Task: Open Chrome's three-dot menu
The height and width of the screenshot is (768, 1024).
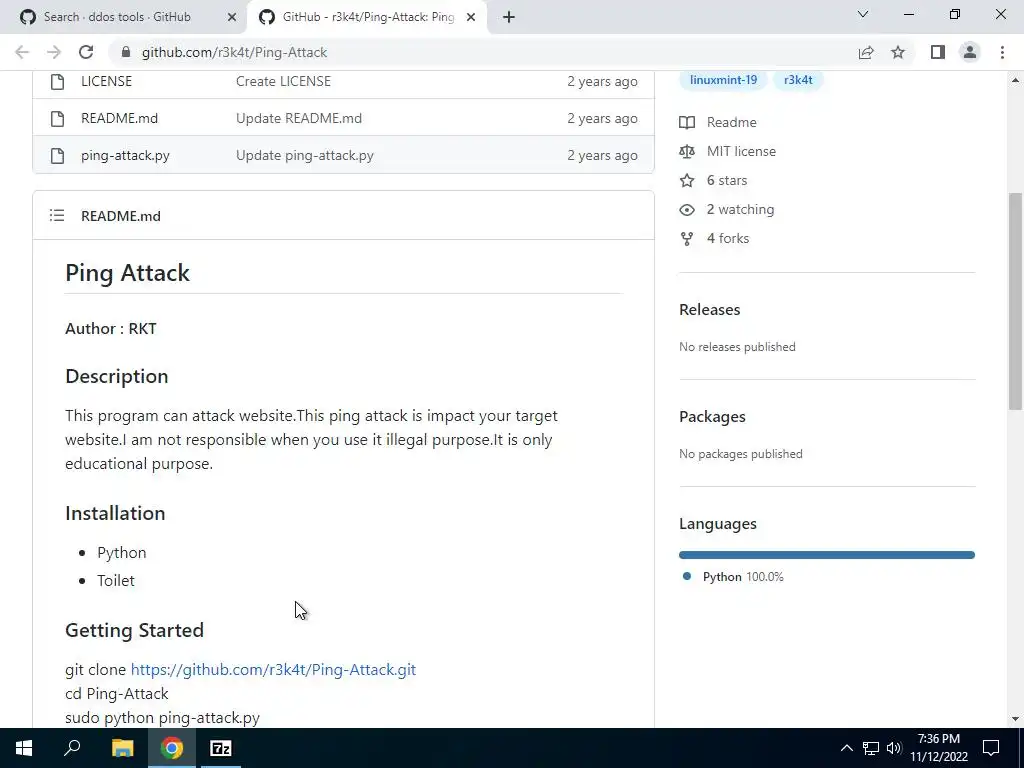Action: tap(1002, 52)
